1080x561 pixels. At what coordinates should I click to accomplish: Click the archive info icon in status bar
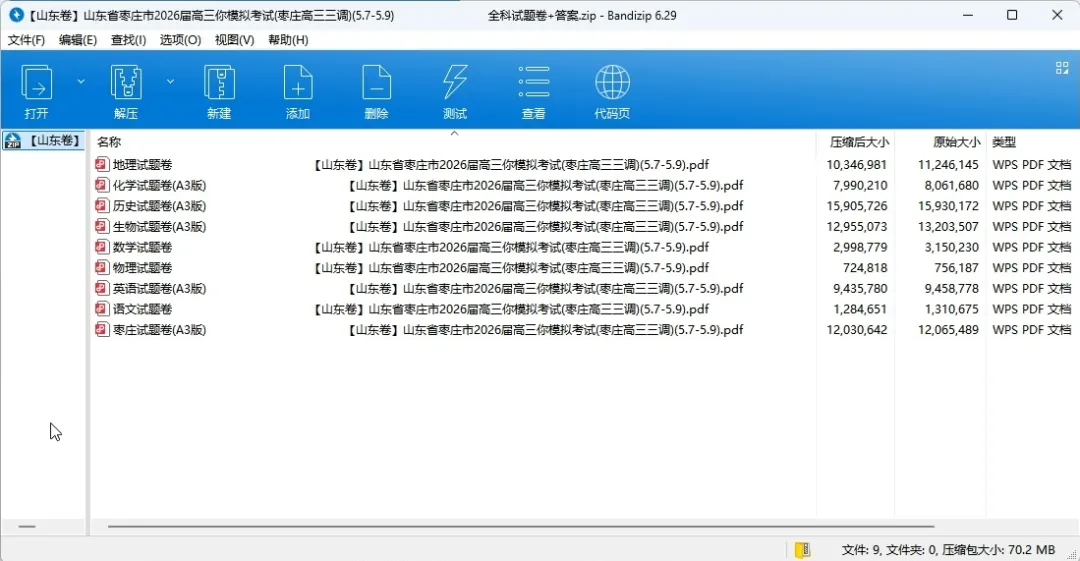[802, 549]
